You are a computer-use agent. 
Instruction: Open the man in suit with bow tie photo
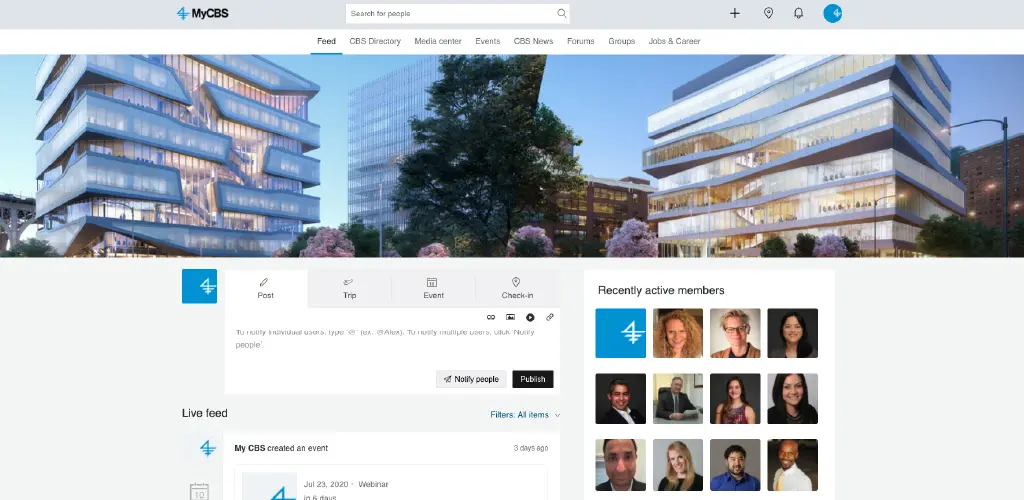click(x=620, y=398)
